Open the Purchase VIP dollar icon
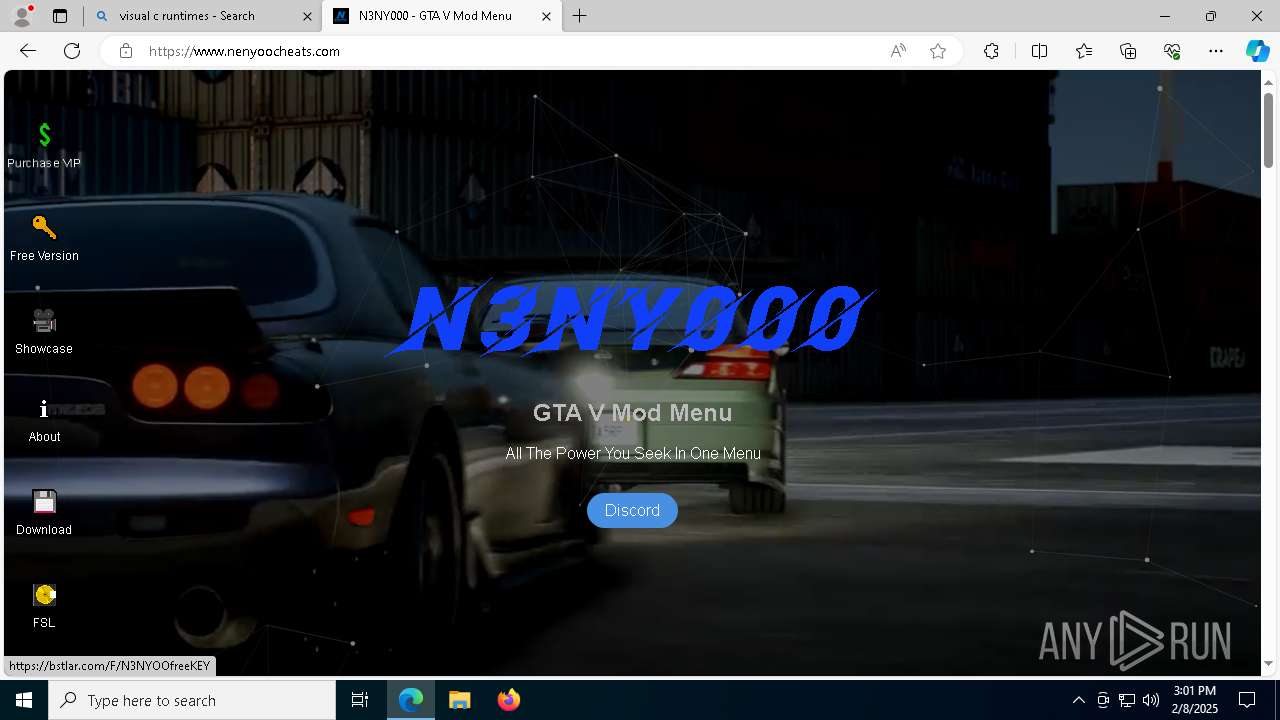This screenshot has height=720, width=1280. coord(44,134)
